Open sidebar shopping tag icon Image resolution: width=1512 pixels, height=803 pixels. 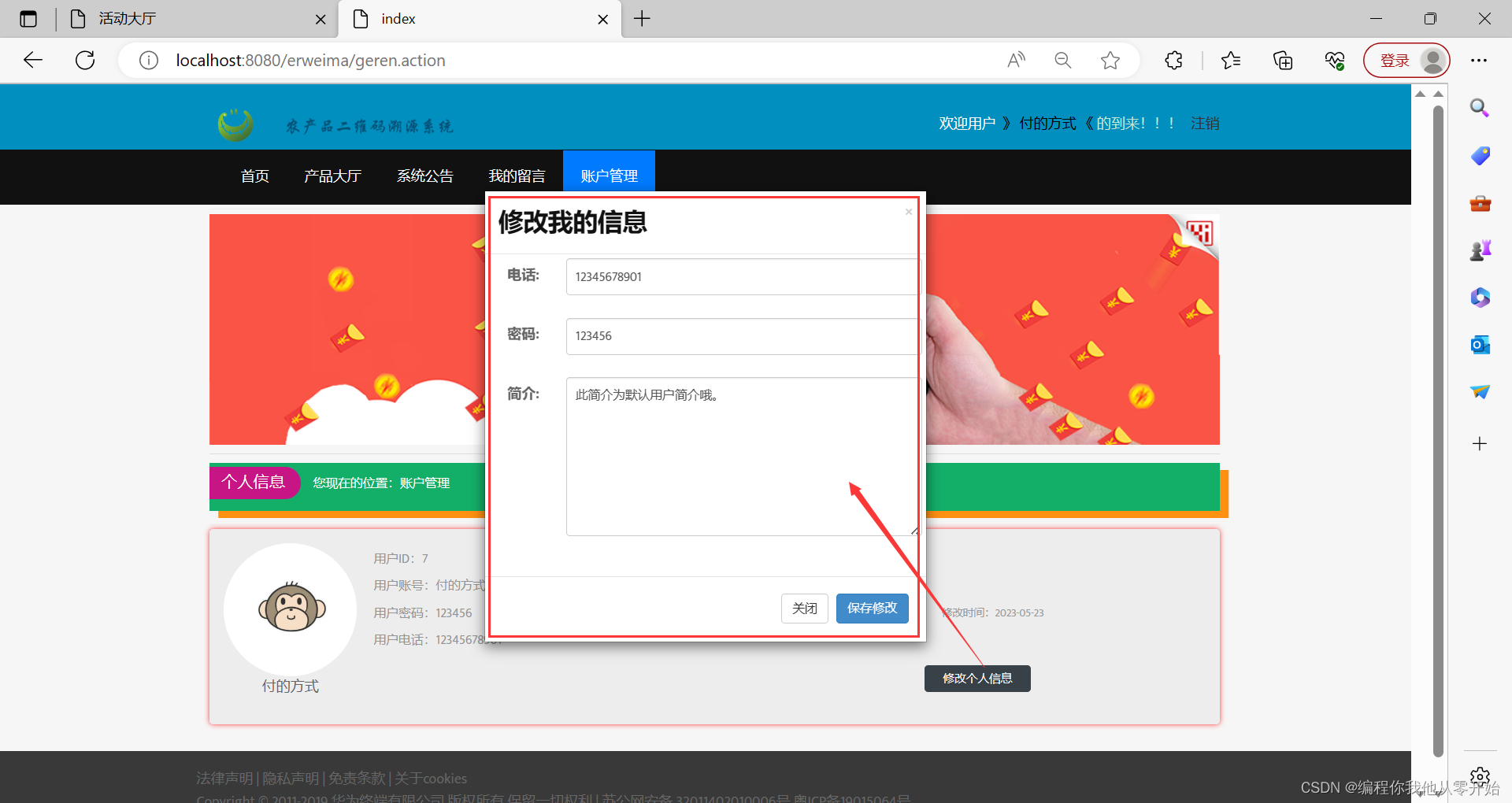tap(1480, 156)
